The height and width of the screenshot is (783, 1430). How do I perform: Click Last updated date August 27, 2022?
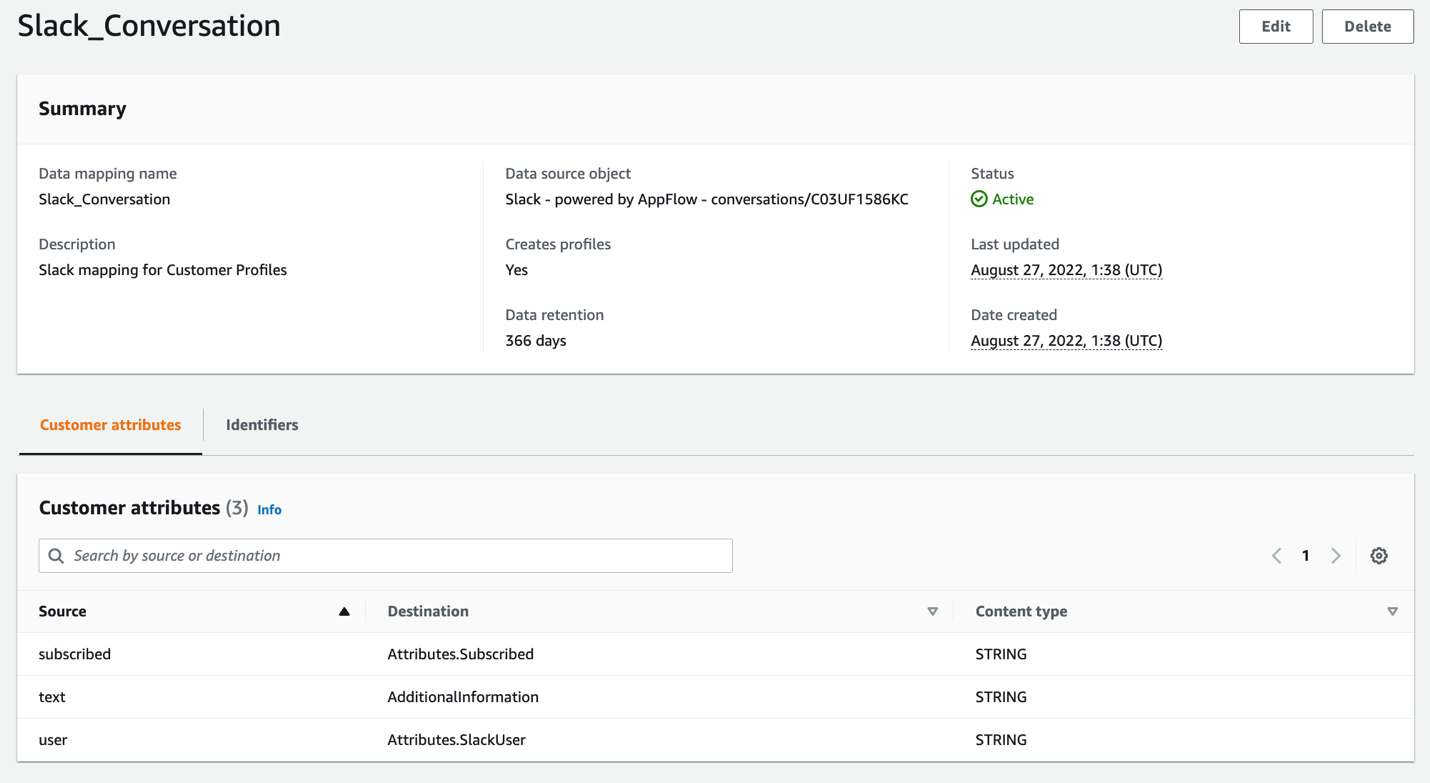(x=1066, y=270)
